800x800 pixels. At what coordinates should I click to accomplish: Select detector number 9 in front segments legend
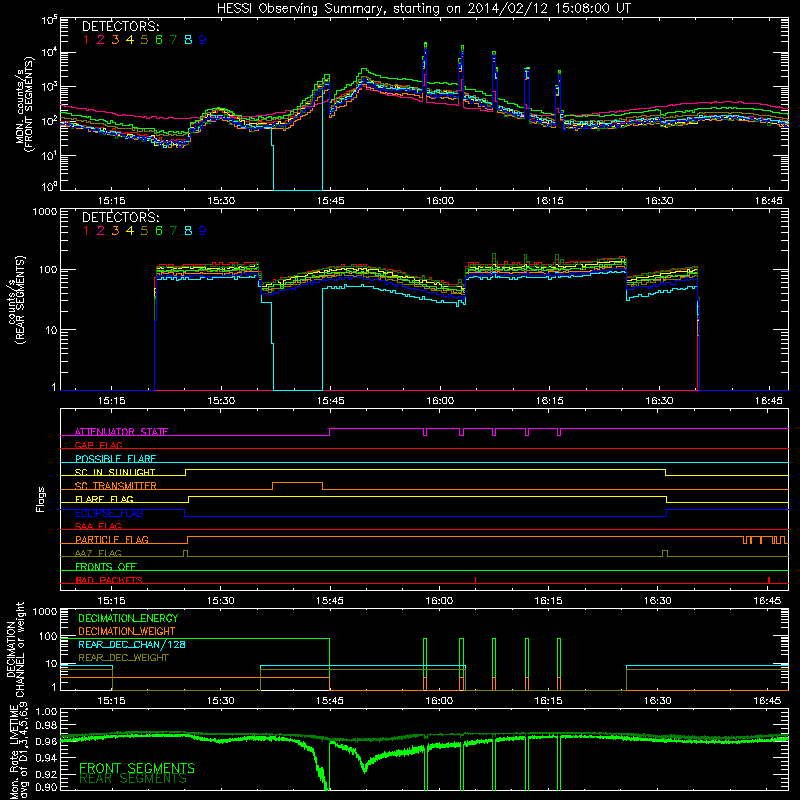pos(203,40)
